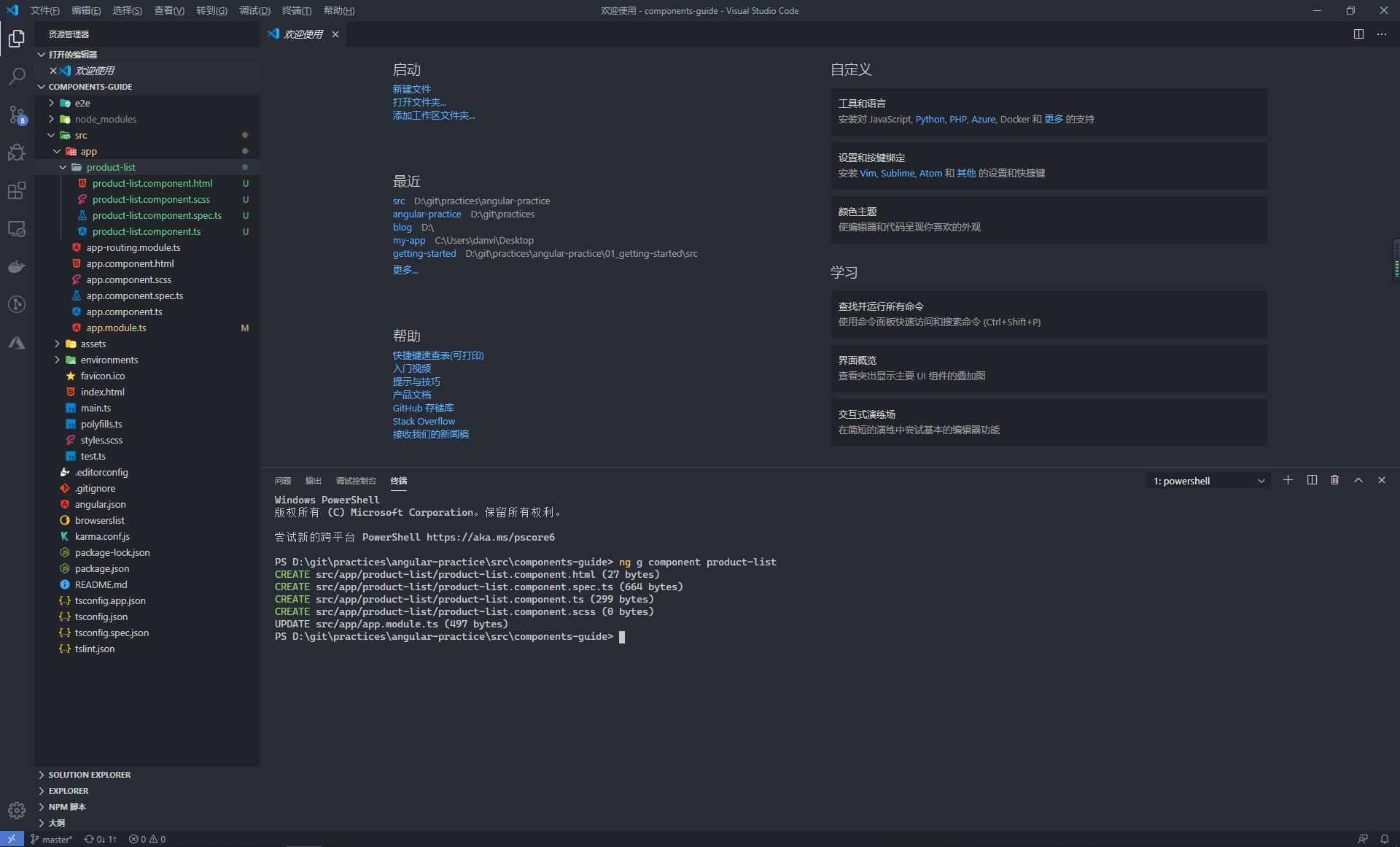Collapse the product-list folder

click(x=62, y=167)
